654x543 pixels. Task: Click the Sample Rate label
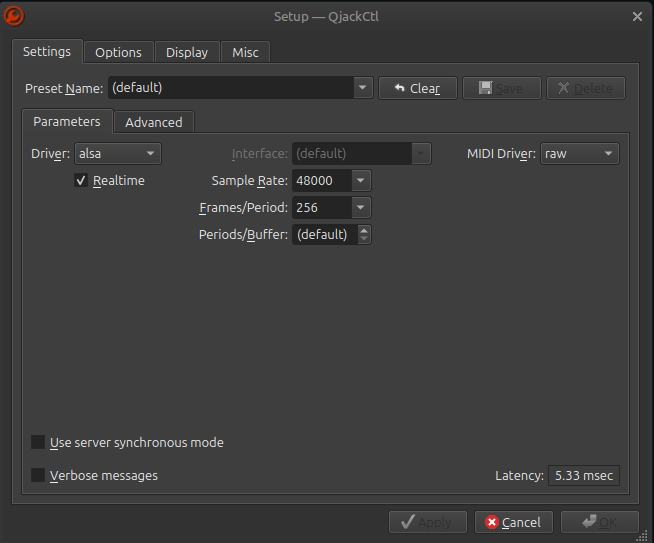point(249,181)
